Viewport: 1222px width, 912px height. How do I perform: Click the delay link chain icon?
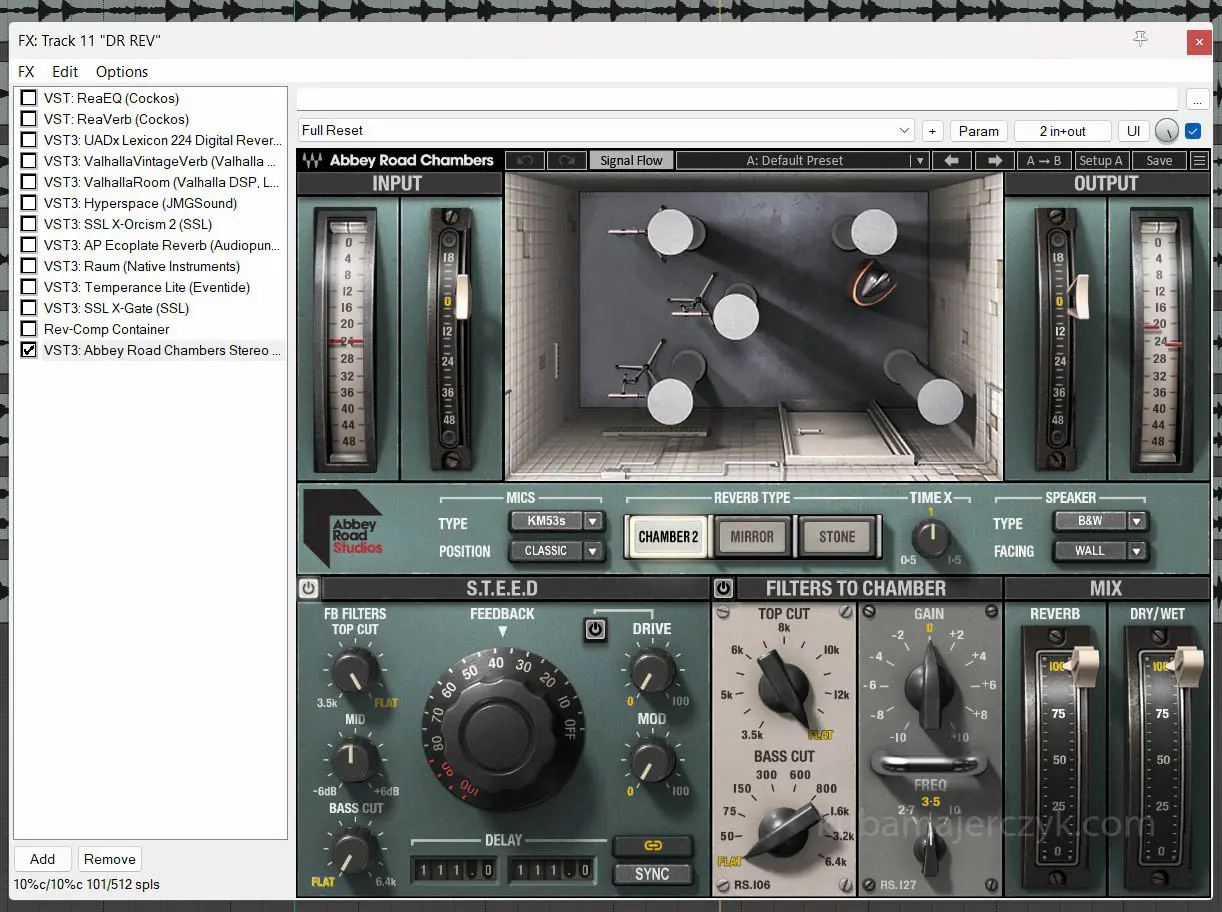(652, 846)
